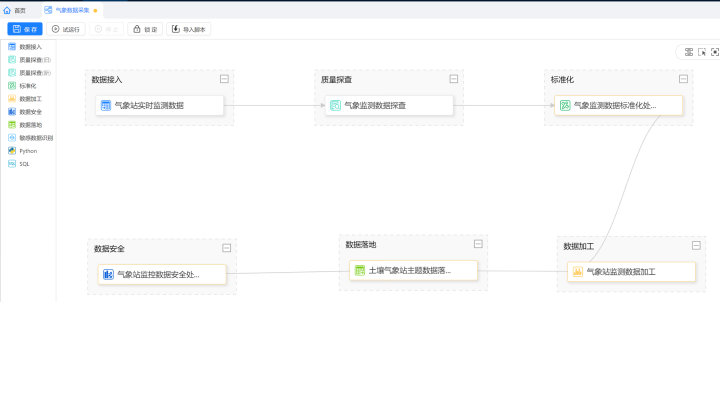Switch to the 首页 home tab
The height and width of the screenshot is (400, 720).
coord(15,9)
